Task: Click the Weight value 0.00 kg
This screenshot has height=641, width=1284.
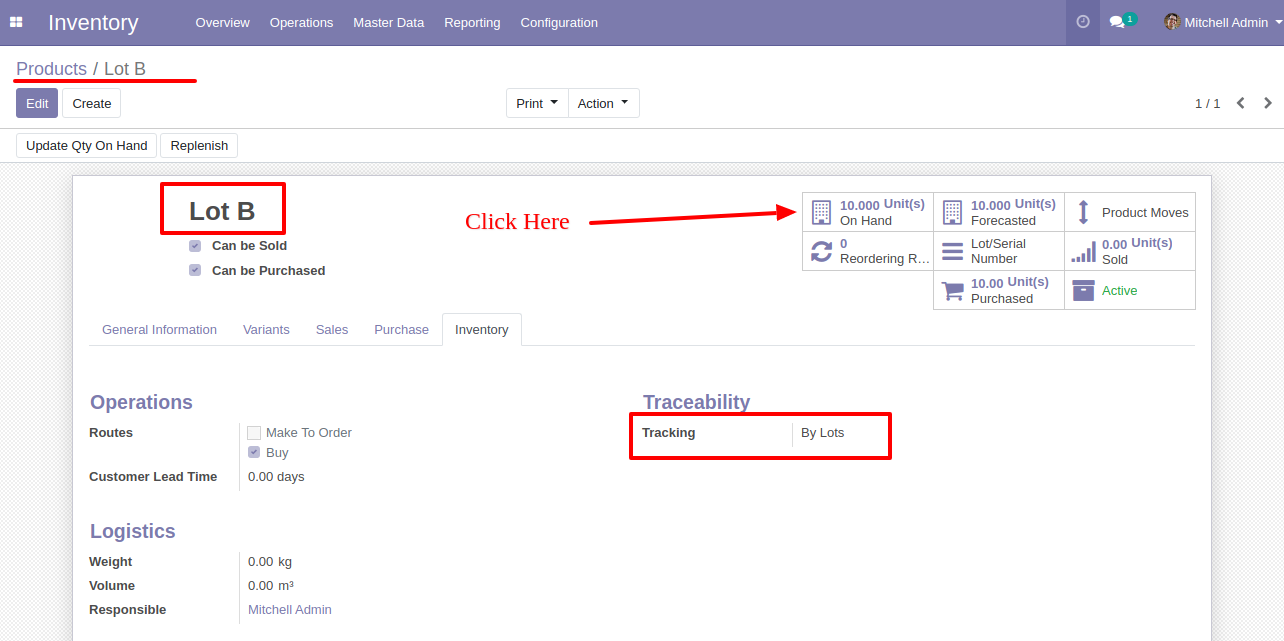Action: [270, 562]
